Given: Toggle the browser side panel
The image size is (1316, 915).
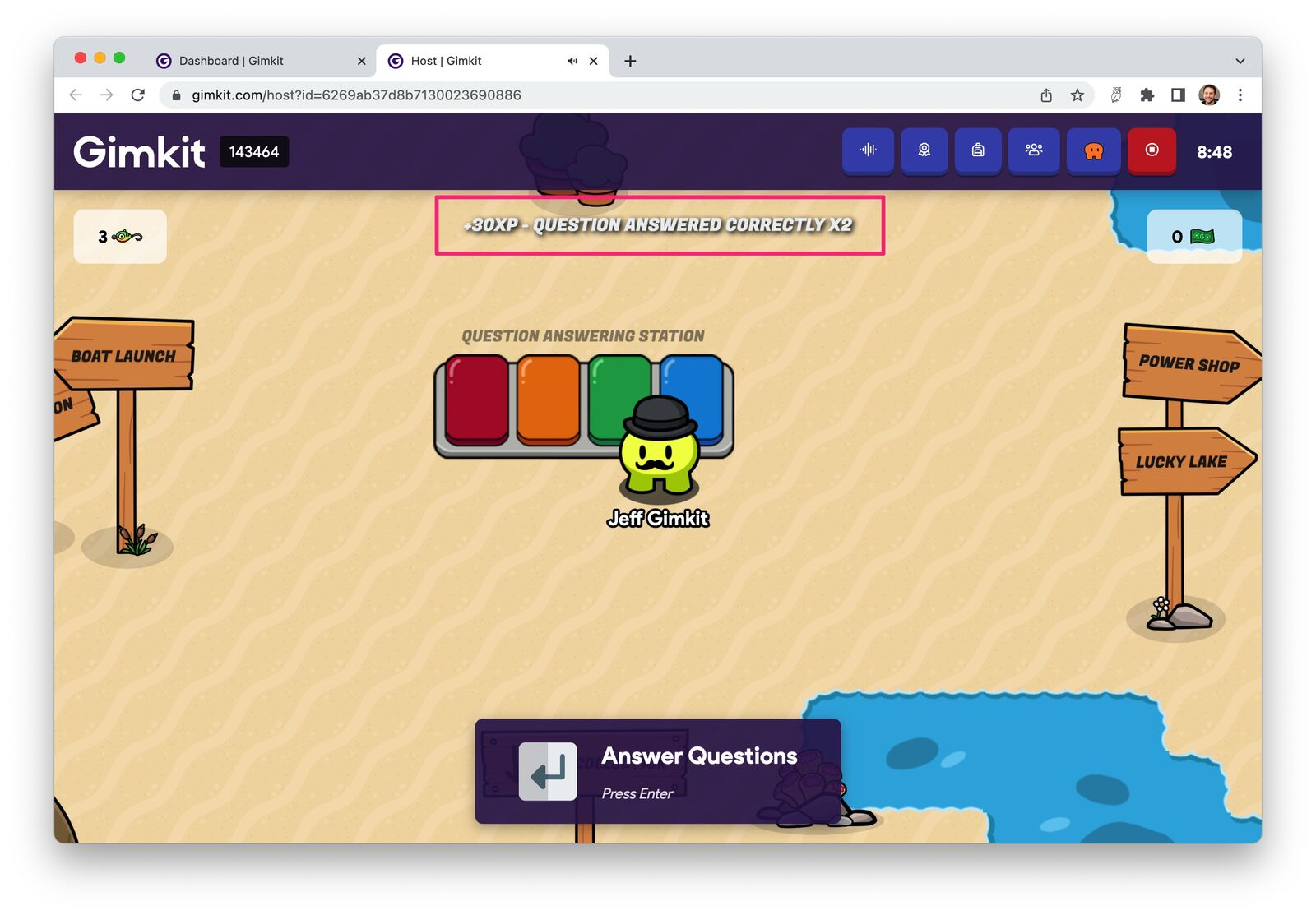Looking at the screenshot, I should (x=1178, y=95).
